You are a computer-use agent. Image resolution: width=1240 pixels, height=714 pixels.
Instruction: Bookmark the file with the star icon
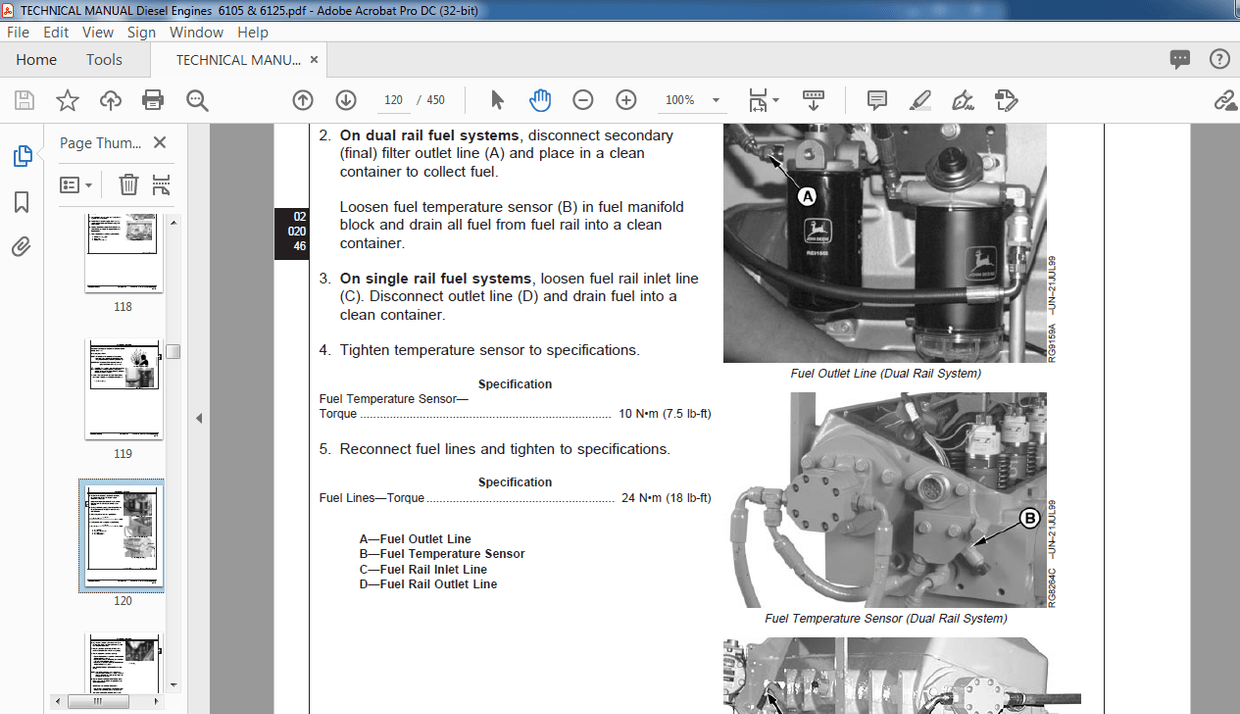67,100
